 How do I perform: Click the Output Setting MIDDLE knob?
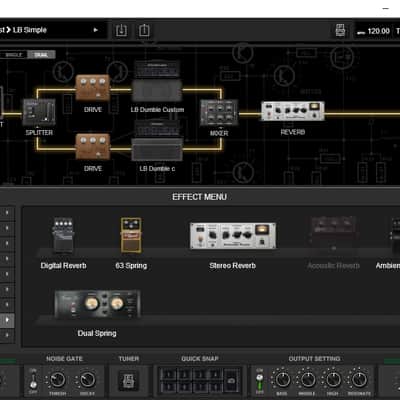tap(307, 379)
